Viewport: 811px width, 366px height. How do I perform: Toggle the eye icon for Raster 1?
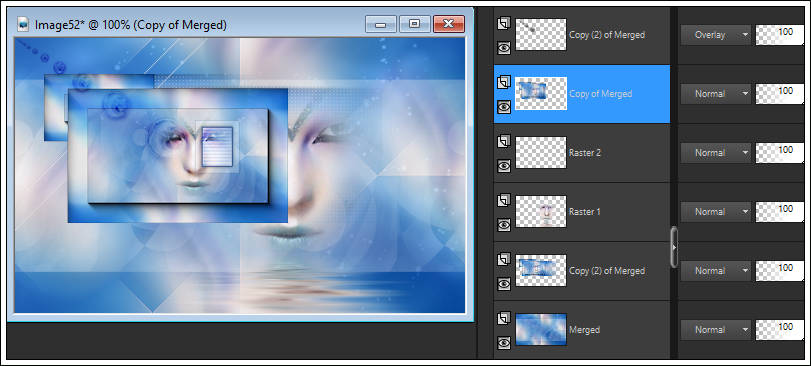[504, 224]
